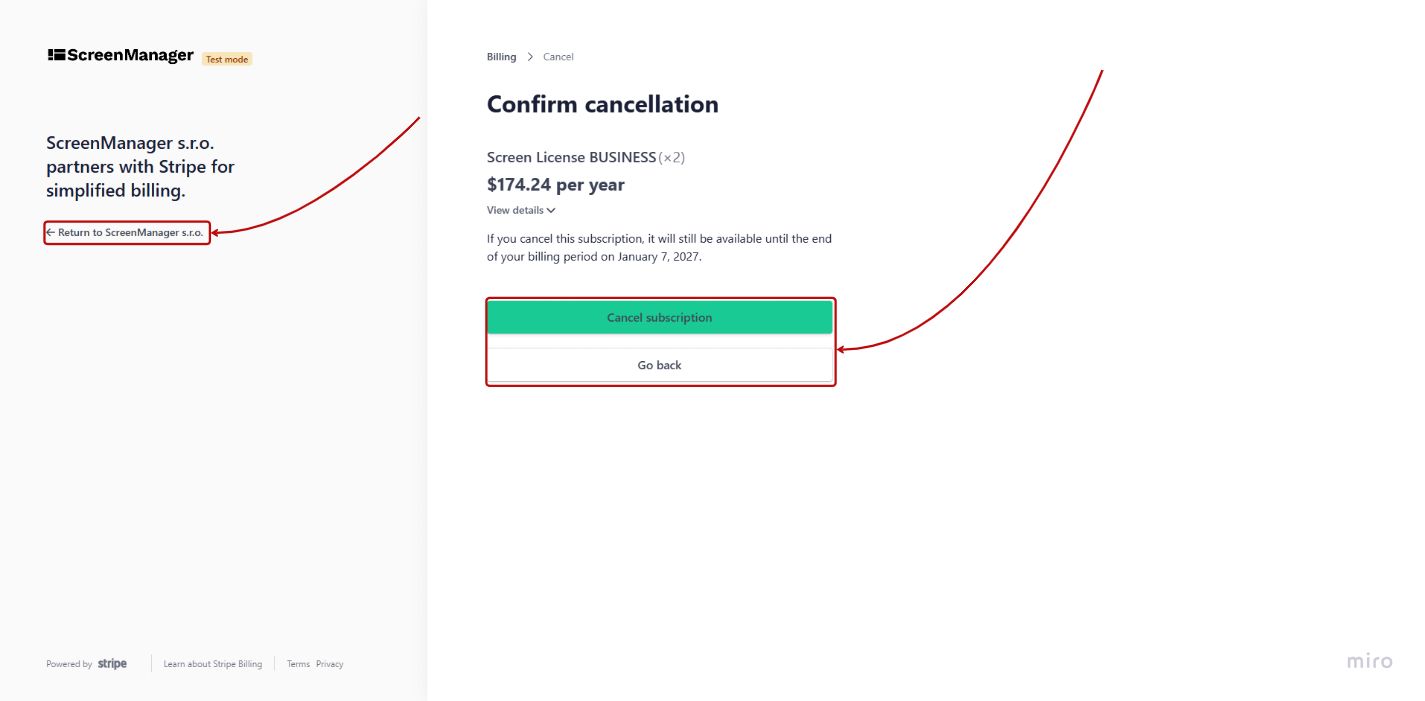Click the (×2) quantity label

tap(673, 157)
